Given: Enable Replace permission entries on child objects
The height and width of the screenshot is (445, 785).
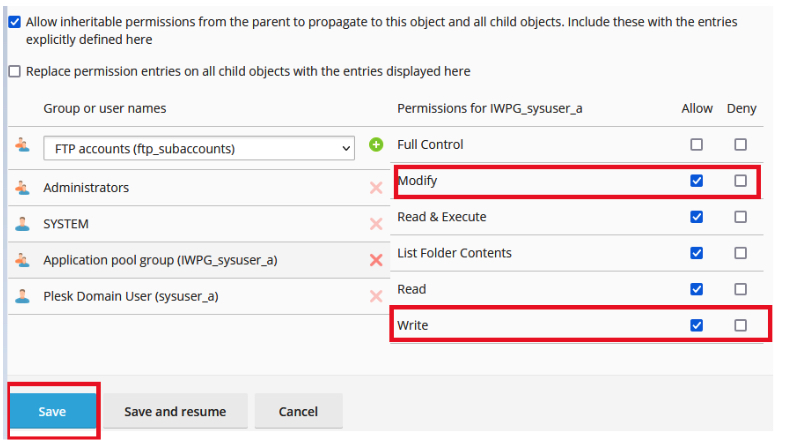Looking at the screenshot, I should tap(15, 72).
